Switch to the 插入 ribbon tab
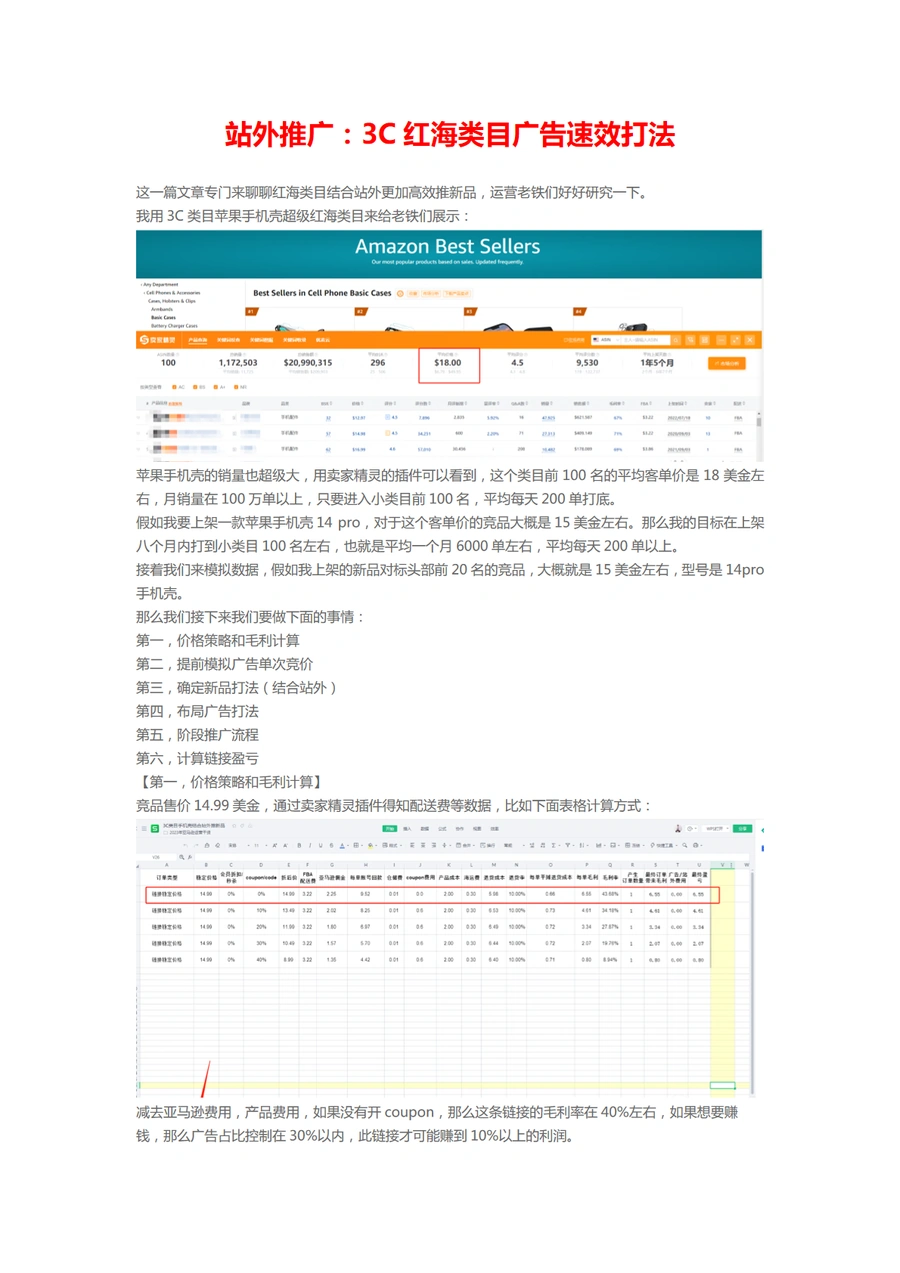The height and width of the screenshot is (1273, 900). (407, 828)
